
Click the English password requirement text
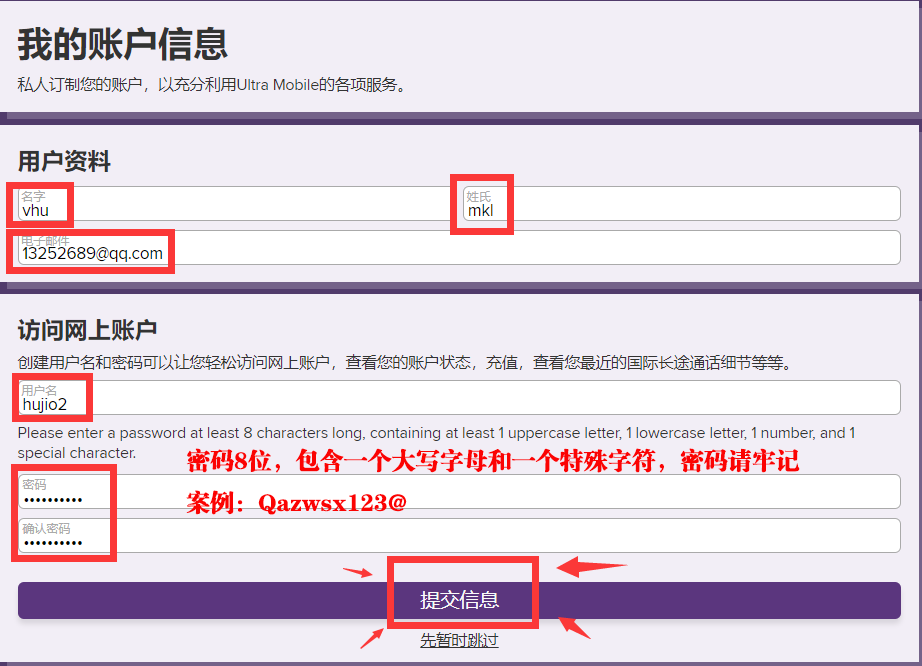click(436, 434)
